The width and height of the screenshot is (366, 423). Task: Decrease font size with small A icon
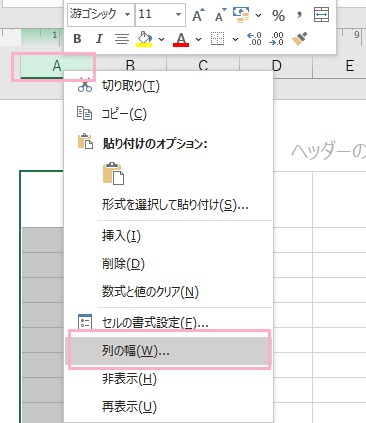point(220,15)
